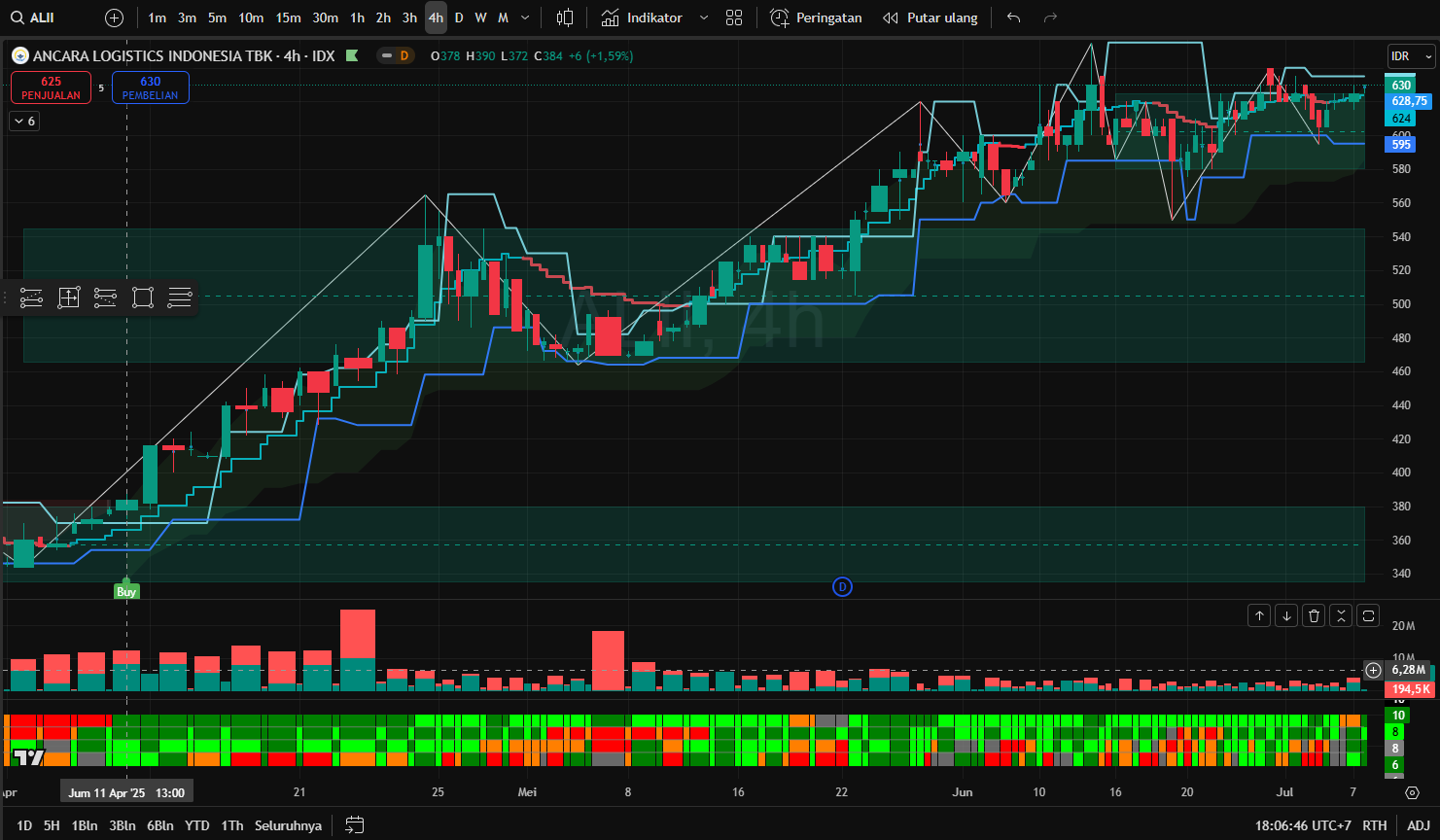Collapse the indicator legend showing 6
This screenshot has height=840, width=1440.
(23, 122)
